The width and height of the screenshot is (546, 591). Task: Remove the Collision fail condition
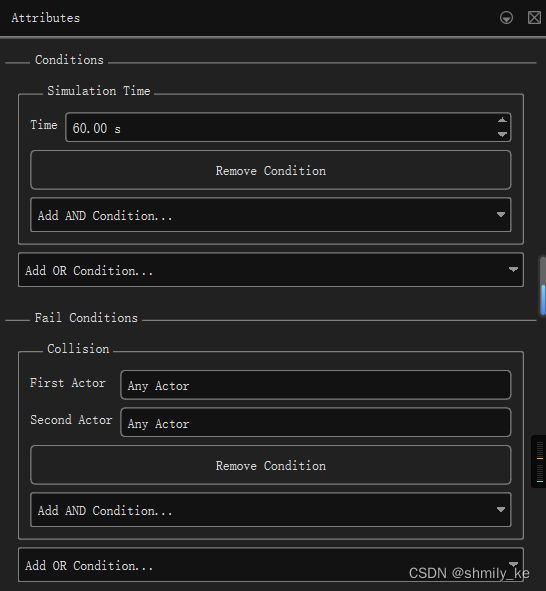(271, 465)
